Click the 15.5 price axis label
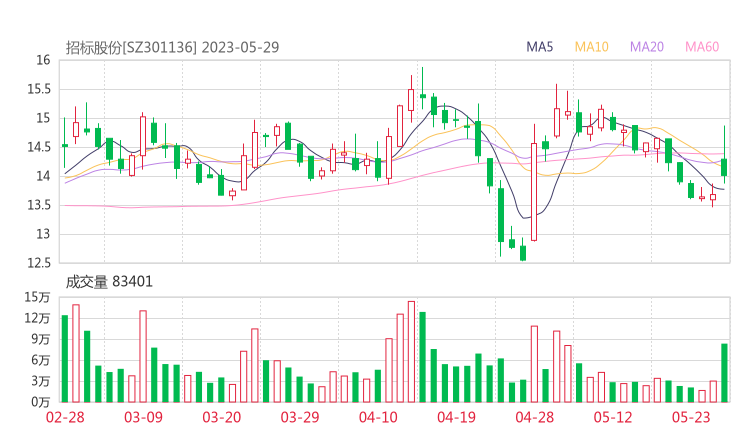Viewport: 740px width, 440px height. pos(39,89)
